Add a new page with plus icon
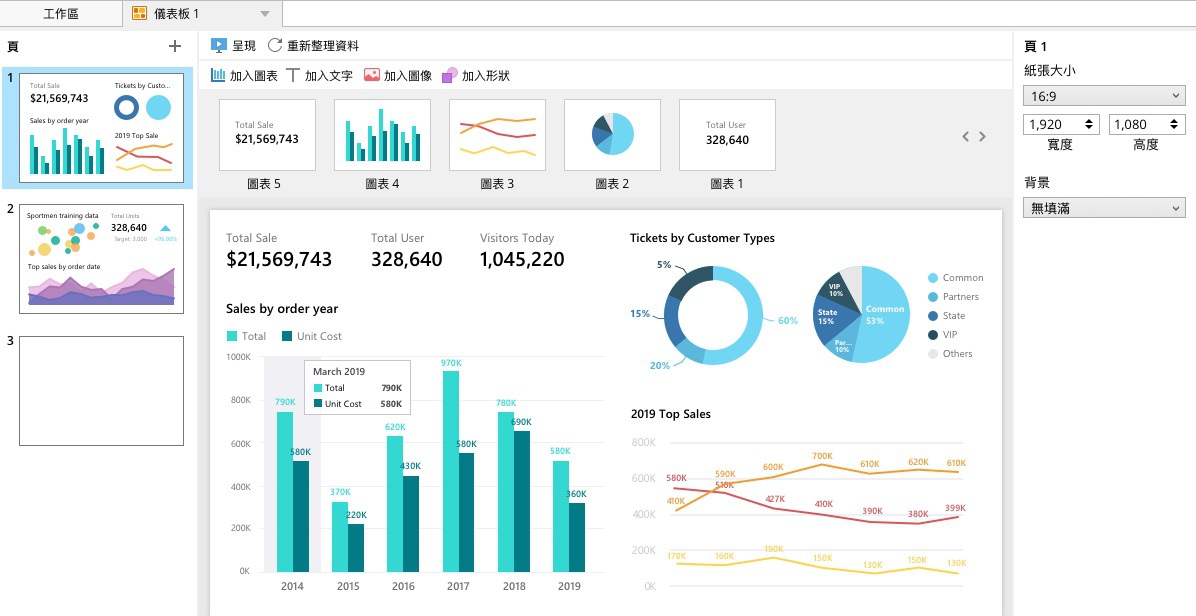 click(x=175, y=46)
